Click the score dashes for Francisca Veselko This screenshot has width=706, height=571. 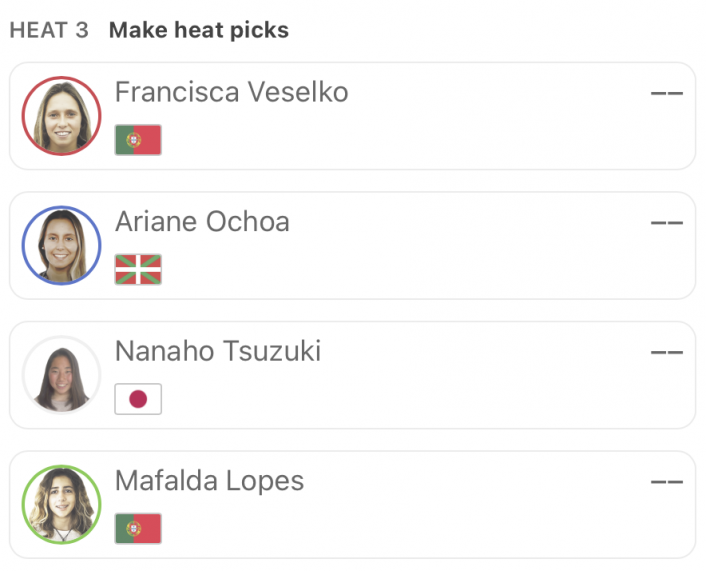[667, 93]
